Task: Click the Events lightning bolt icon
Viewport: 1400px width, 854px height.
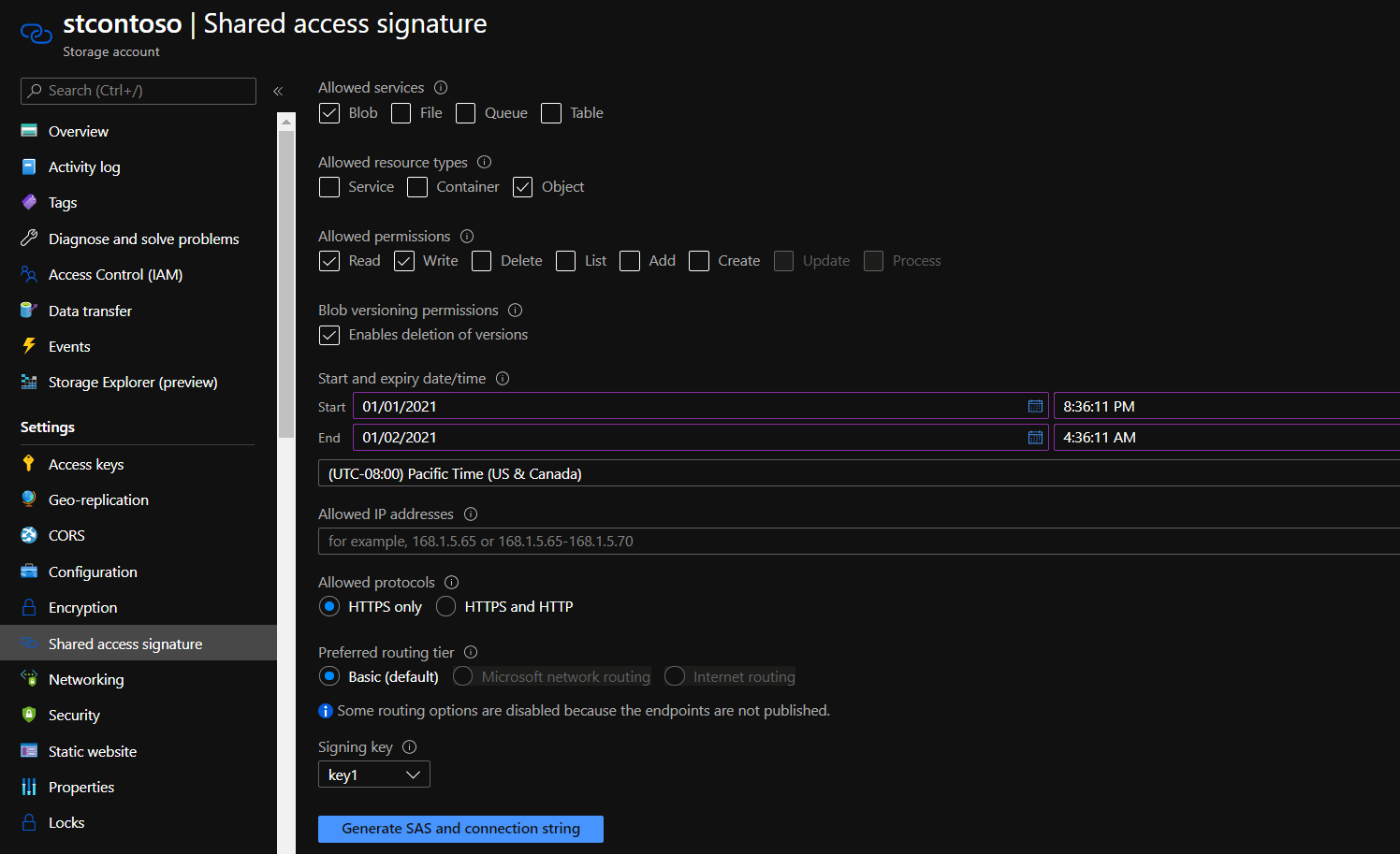Action: tap(29, 346)
